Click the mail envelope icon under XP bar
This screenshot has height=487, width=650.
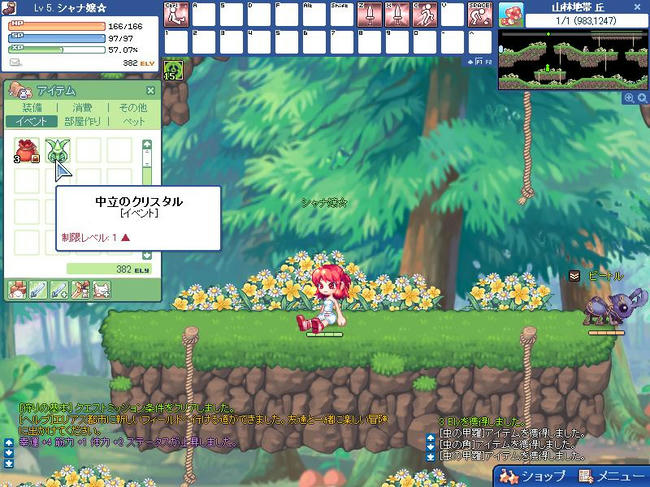coord(15,63)
